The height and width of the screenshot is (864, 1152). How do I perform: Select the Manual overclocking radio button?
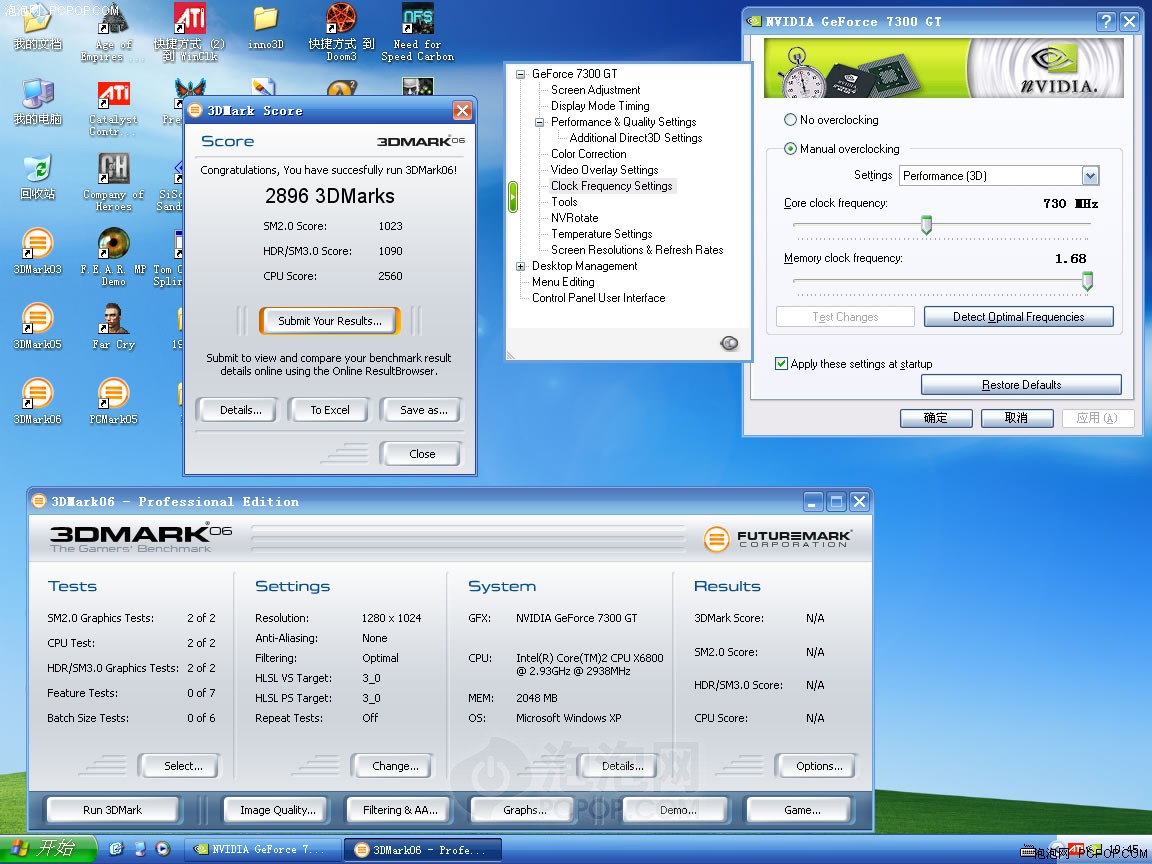pos(791,148)
